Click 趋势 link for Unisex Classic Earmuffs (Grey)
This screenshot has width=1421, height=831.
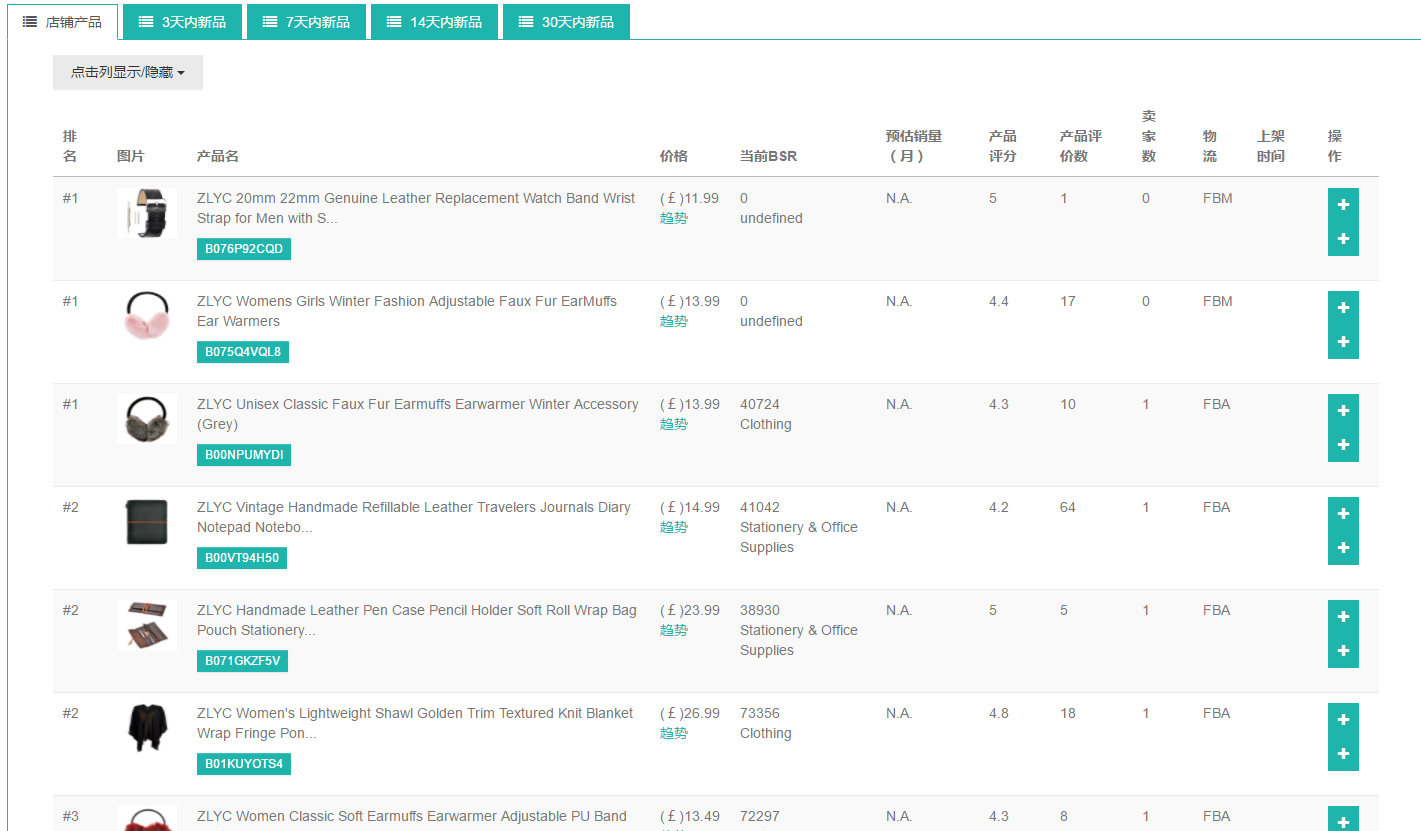tap(674, 424)
